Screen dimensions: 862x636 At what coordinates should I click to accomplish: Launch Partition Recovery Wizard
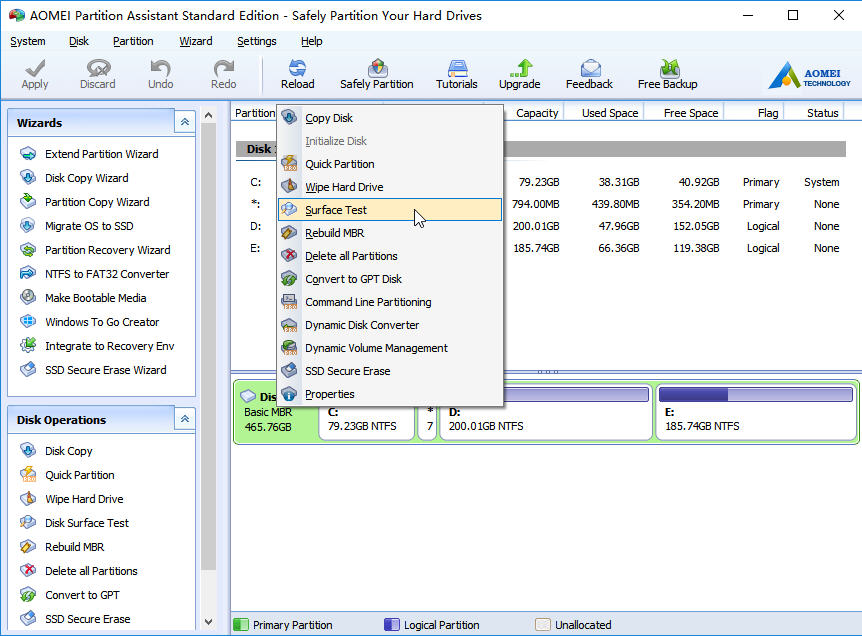tap(108, 250)
